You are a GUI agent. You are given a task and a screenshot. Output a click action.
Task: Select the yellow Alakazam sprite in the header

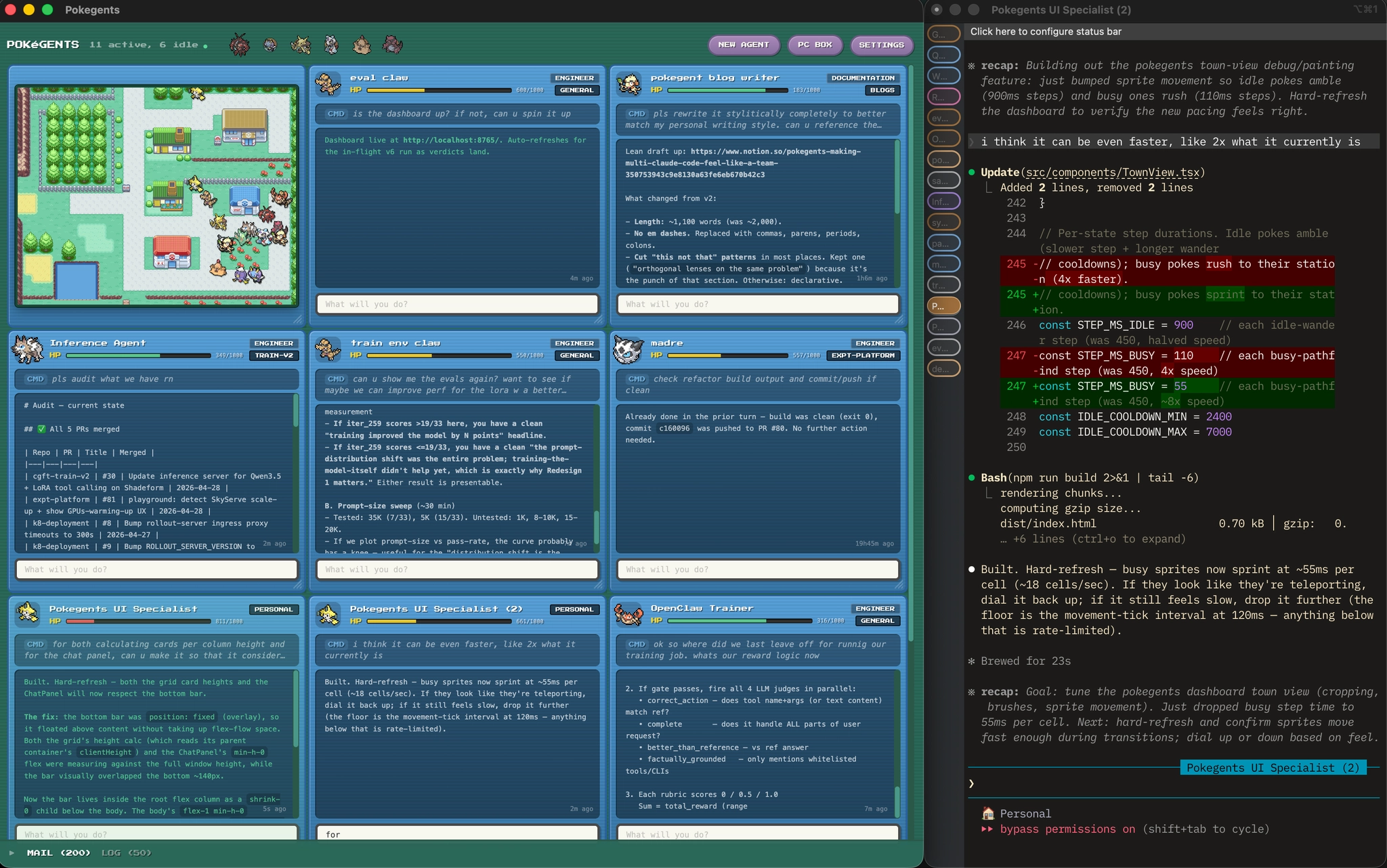pyautogui.click(x=301, y=45)
